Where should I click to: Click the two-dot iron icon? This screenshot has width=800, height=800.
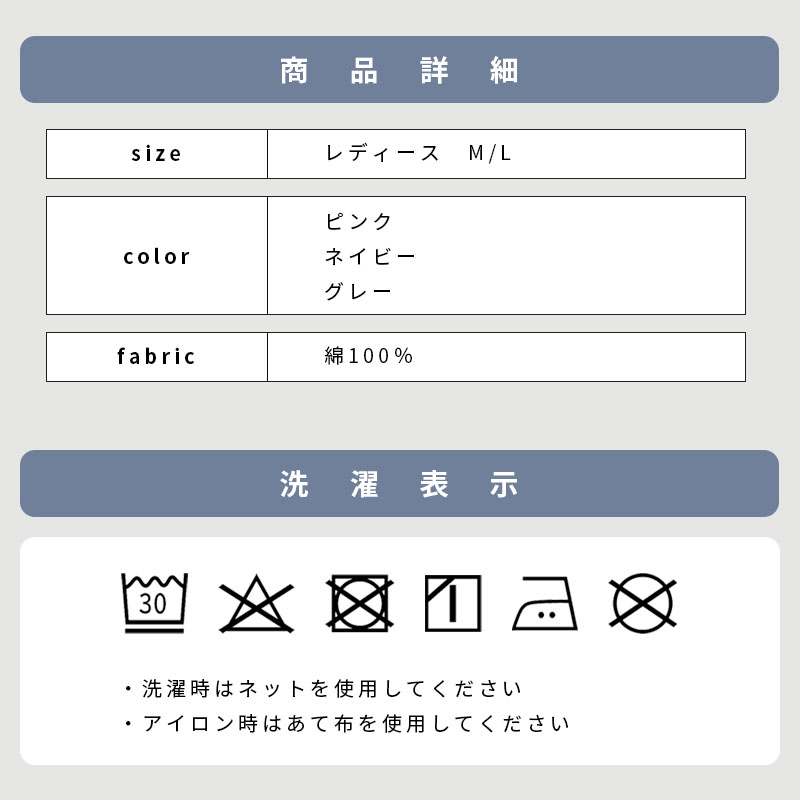545,604
